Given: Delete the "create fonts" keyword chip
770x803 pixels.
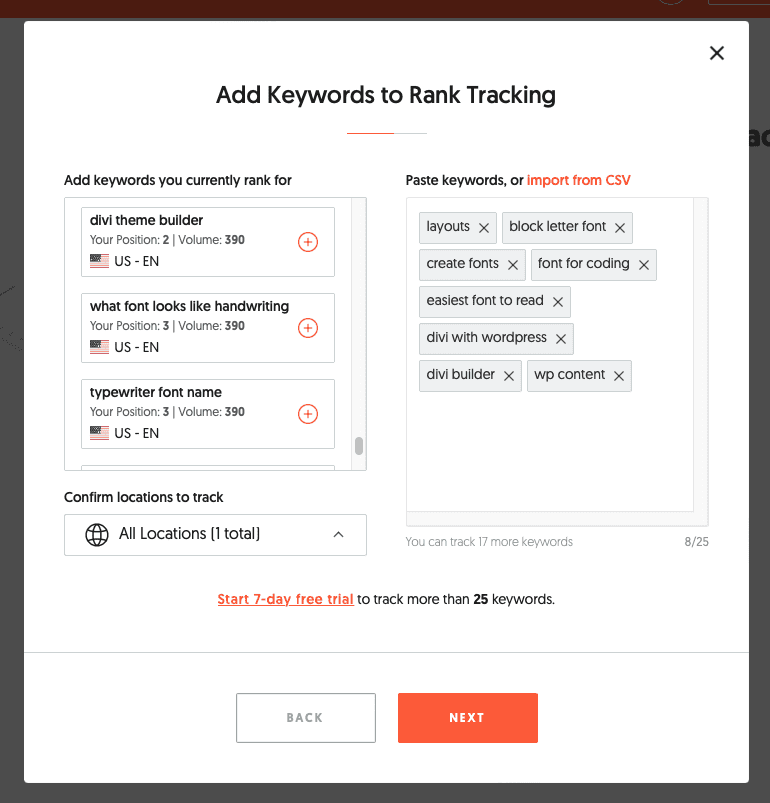Looking at the screenshot, I should click(512, 264).
